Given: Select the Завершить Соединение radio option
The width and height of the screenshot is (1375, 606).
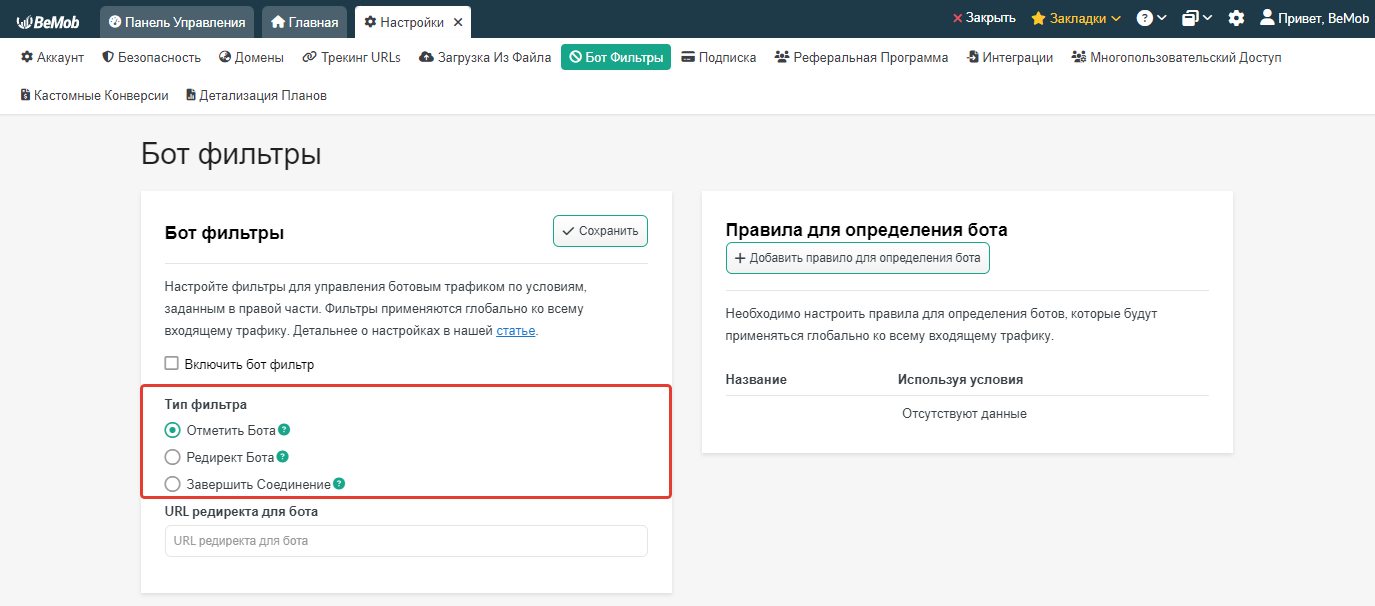Looking at the screenshot, I should 173,484.
